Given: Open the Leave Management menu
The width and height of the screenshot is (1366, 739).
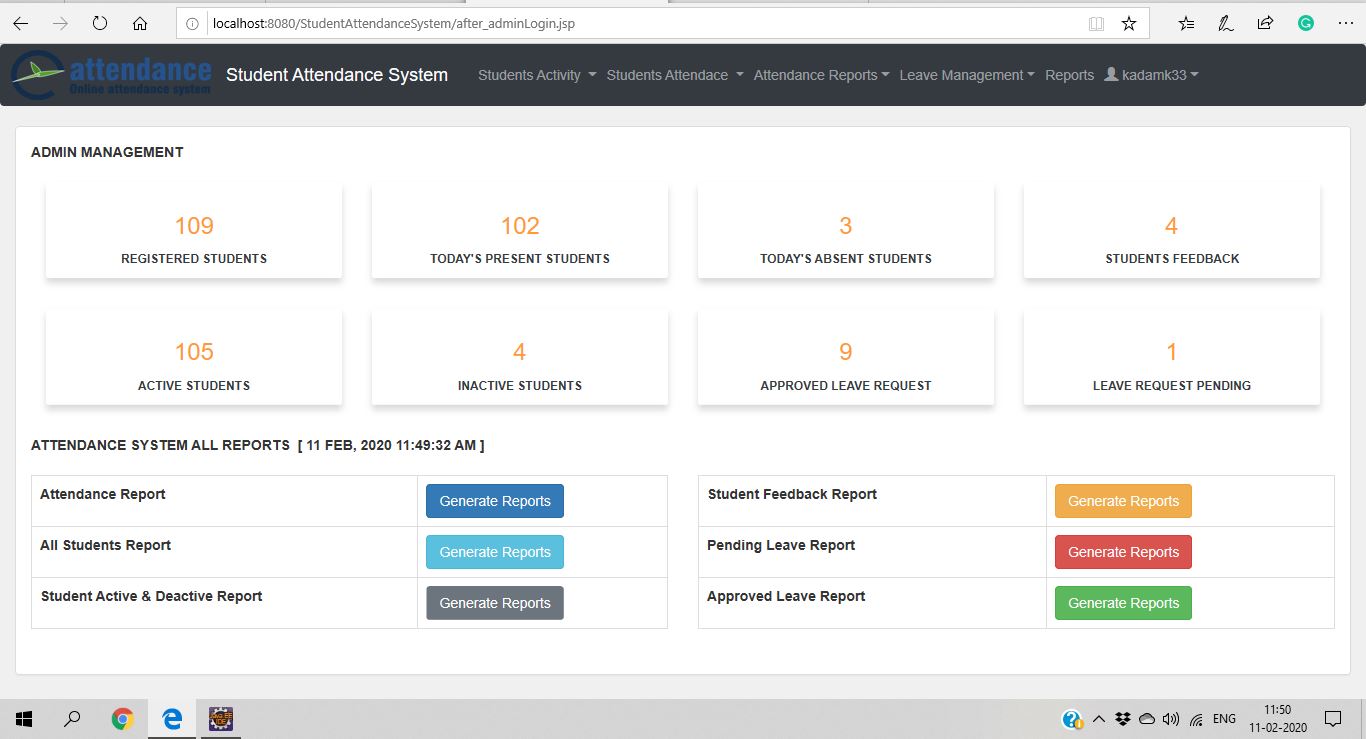Looking at the screenshot, I should click(x=966, y=75).
